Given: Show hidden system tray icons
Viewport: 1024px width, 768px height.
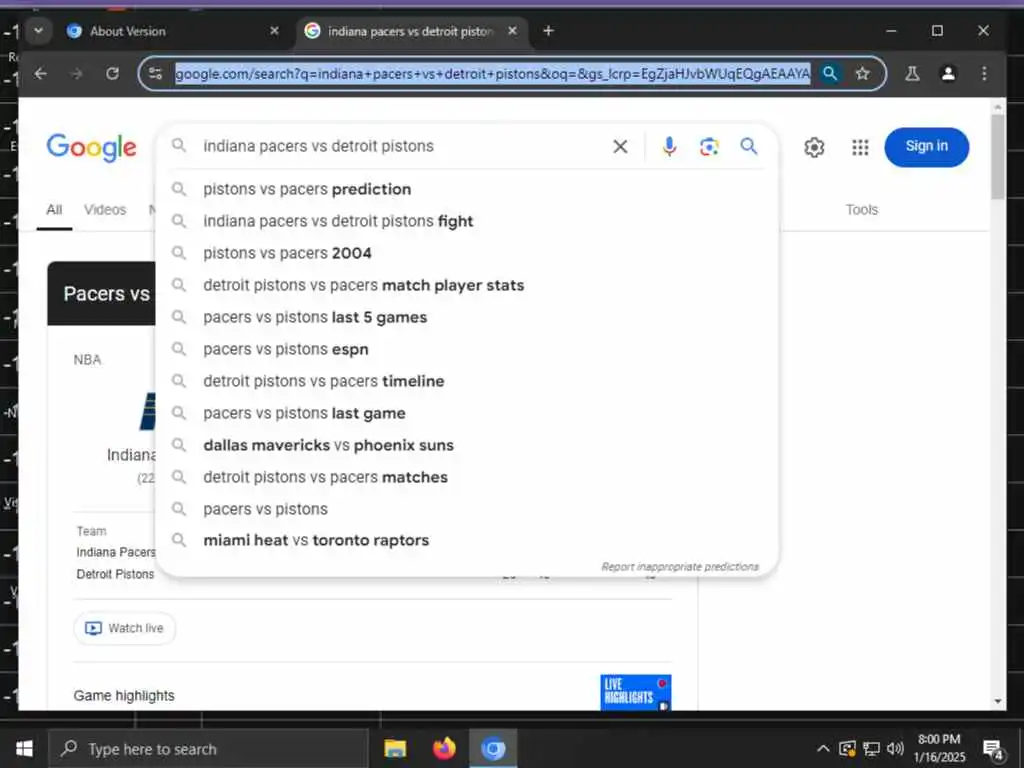Looking at the screenshot, I should click(x=823, y=748).
